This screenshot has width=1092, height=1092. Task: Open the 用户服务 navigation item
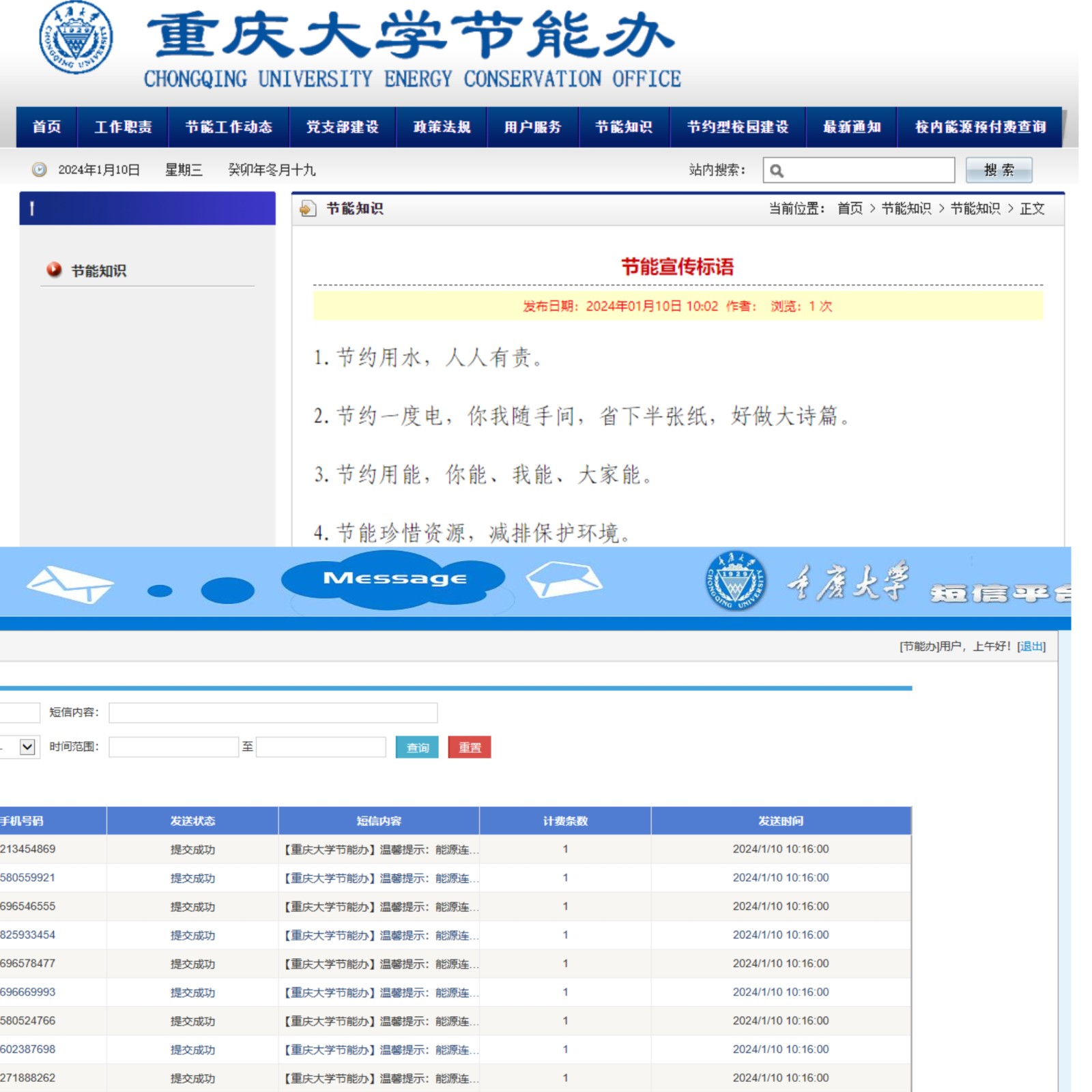pos(532,127)
